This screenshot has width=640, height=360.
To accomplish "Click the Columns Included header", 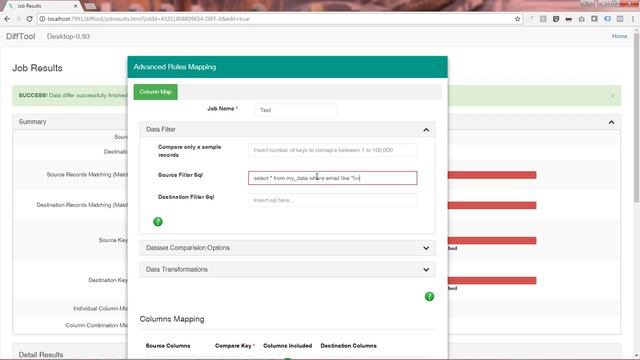I will point(288,346).
